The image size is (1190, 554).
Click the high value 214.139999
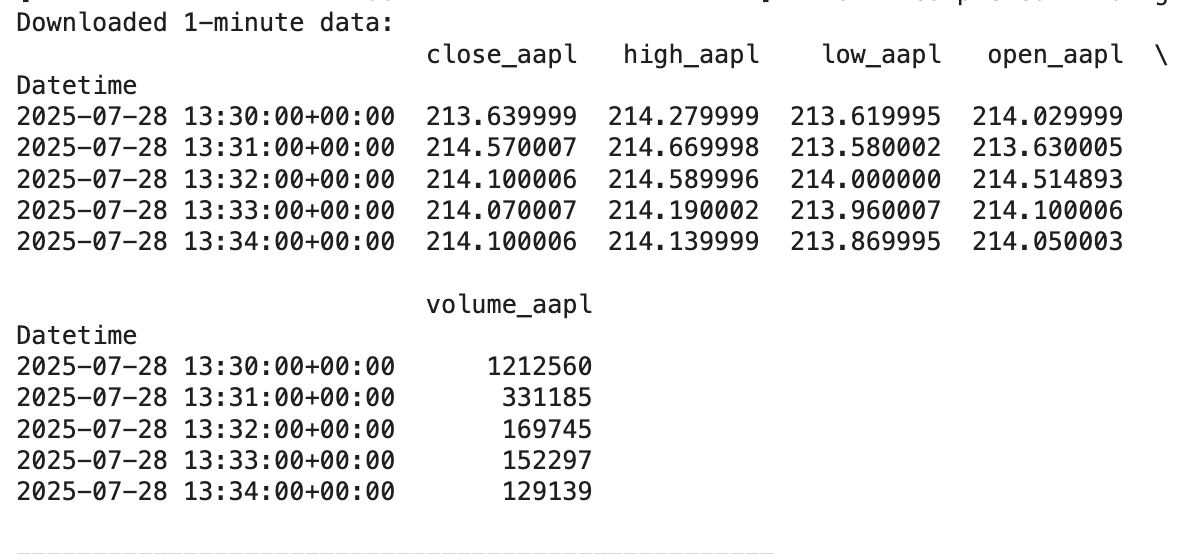click(684, 242)
